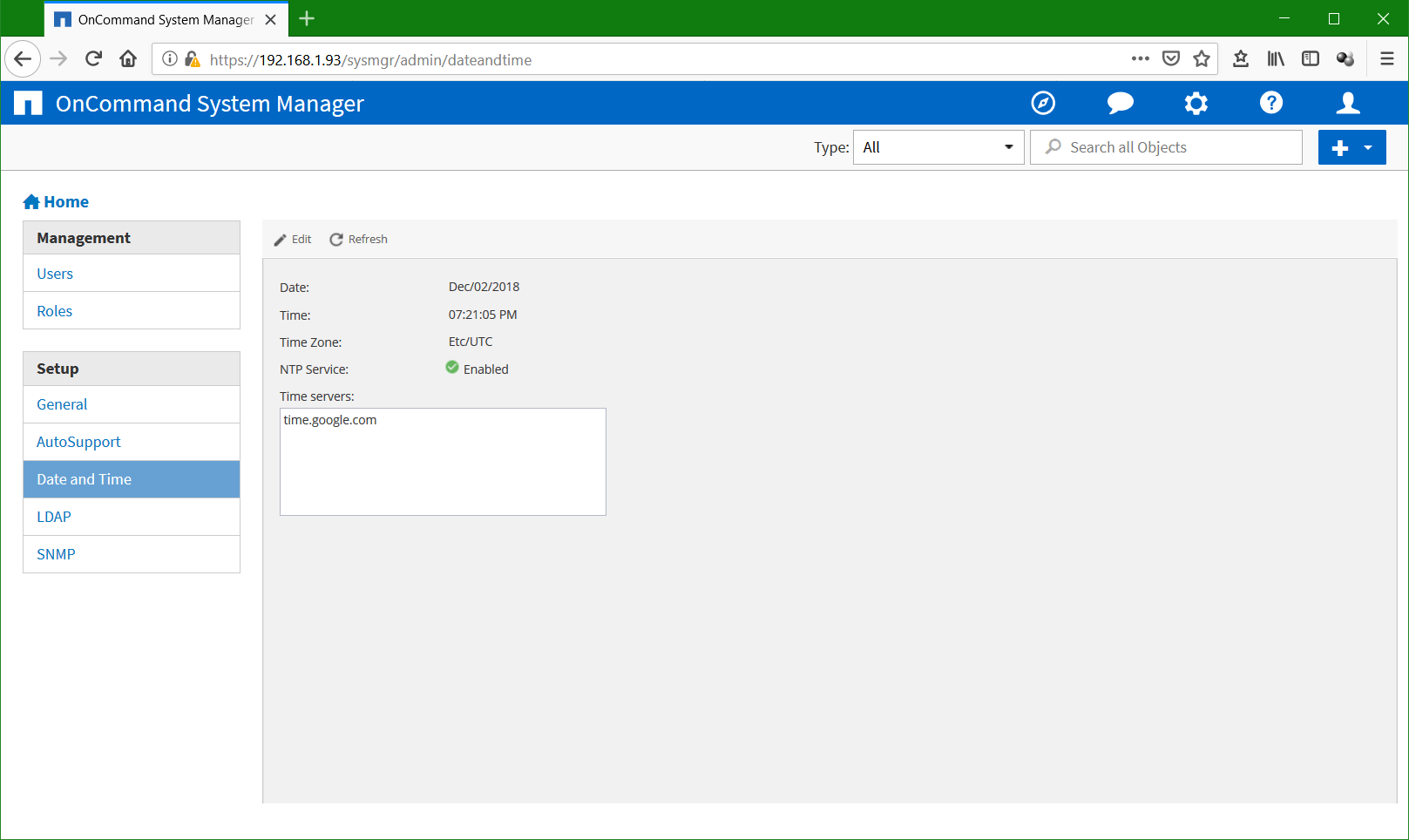This screenshot has width=1409, height=840.
Task: Open the help question mark icon
Action: click(1271, 103)
